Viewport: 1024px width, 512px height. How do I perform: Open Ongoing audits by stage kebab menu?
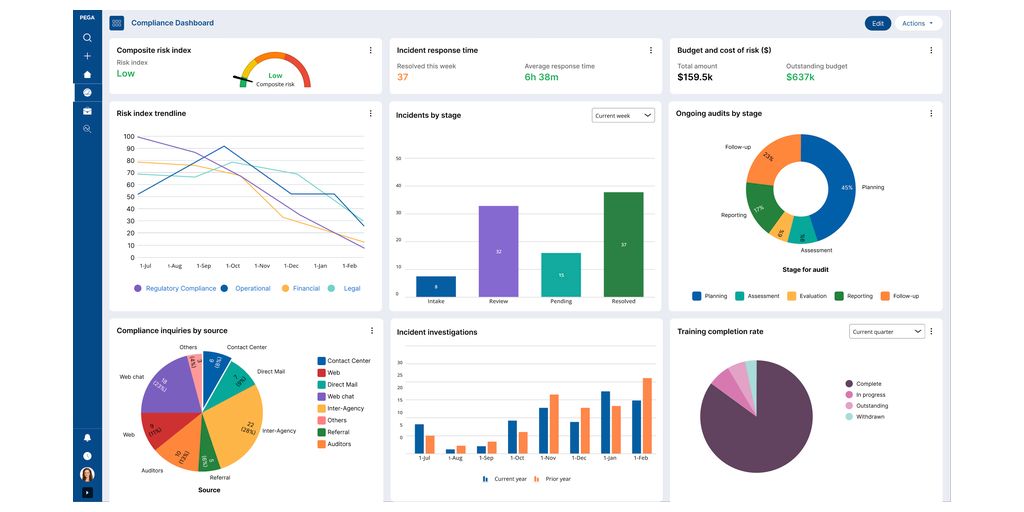pyautogui.click(x=931, y=113)
